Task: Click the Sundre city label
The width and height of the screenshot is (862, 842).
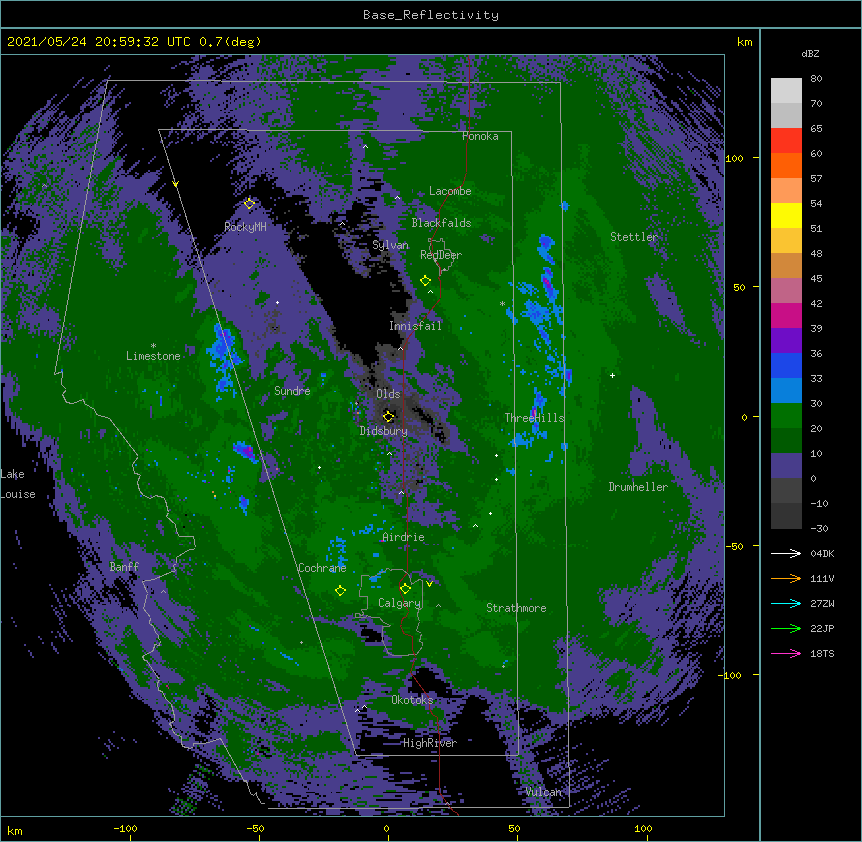Action: point(292,391)
